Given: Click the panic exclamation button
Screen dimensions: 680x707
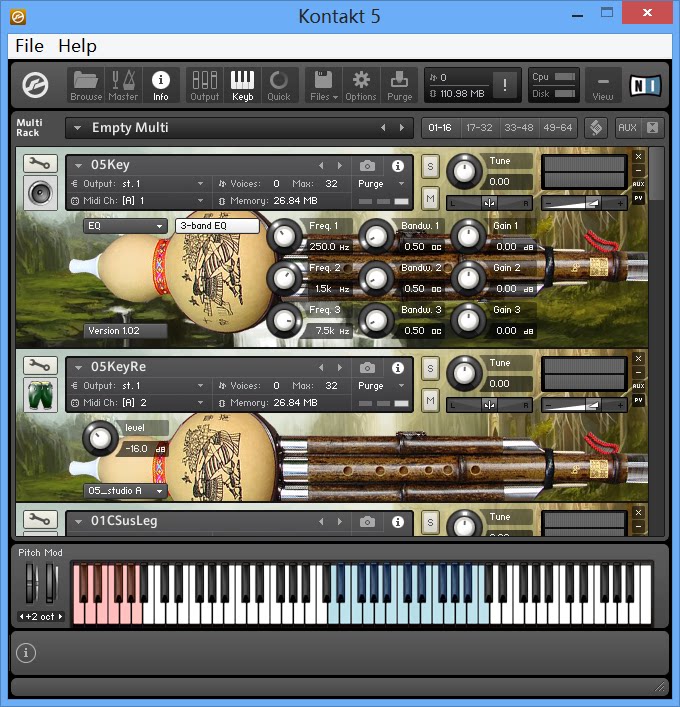Looking at the screenshot, I should pos(505,85).
